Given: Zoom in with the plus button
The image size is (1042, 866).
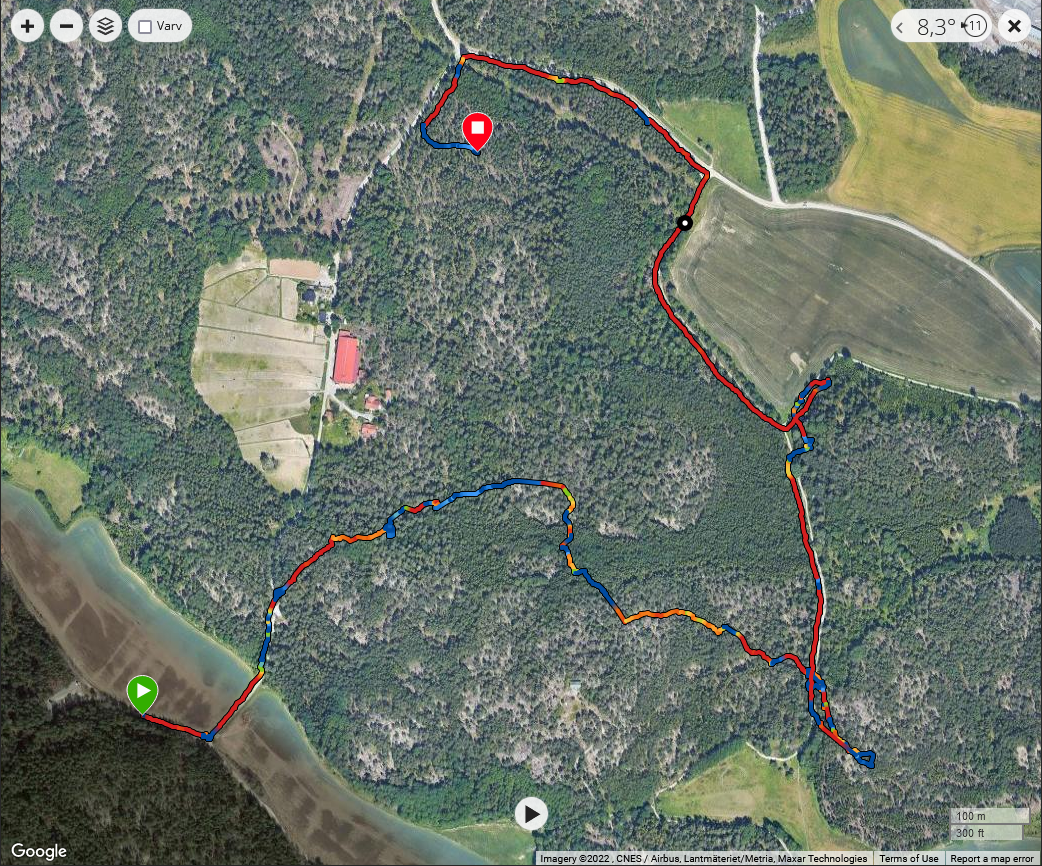Looking at the screenshot, I should tap(27, 27).
